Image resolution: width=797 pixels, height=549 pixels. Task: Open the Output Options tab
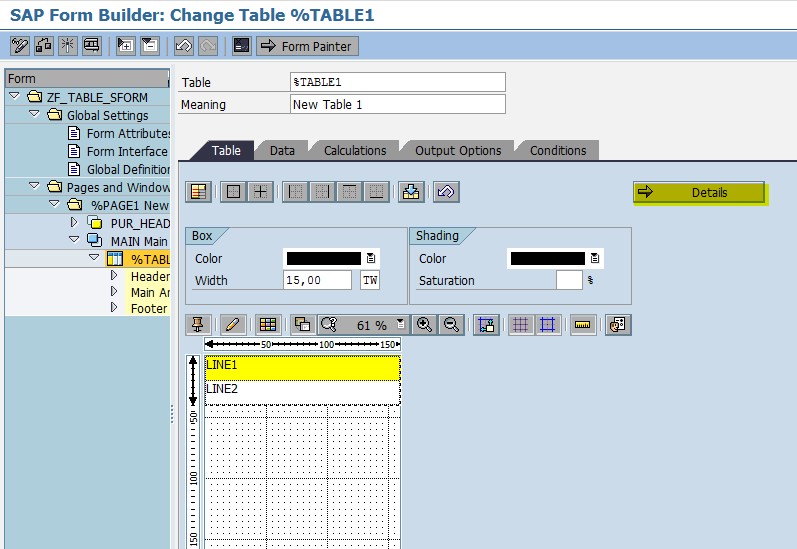458,150
